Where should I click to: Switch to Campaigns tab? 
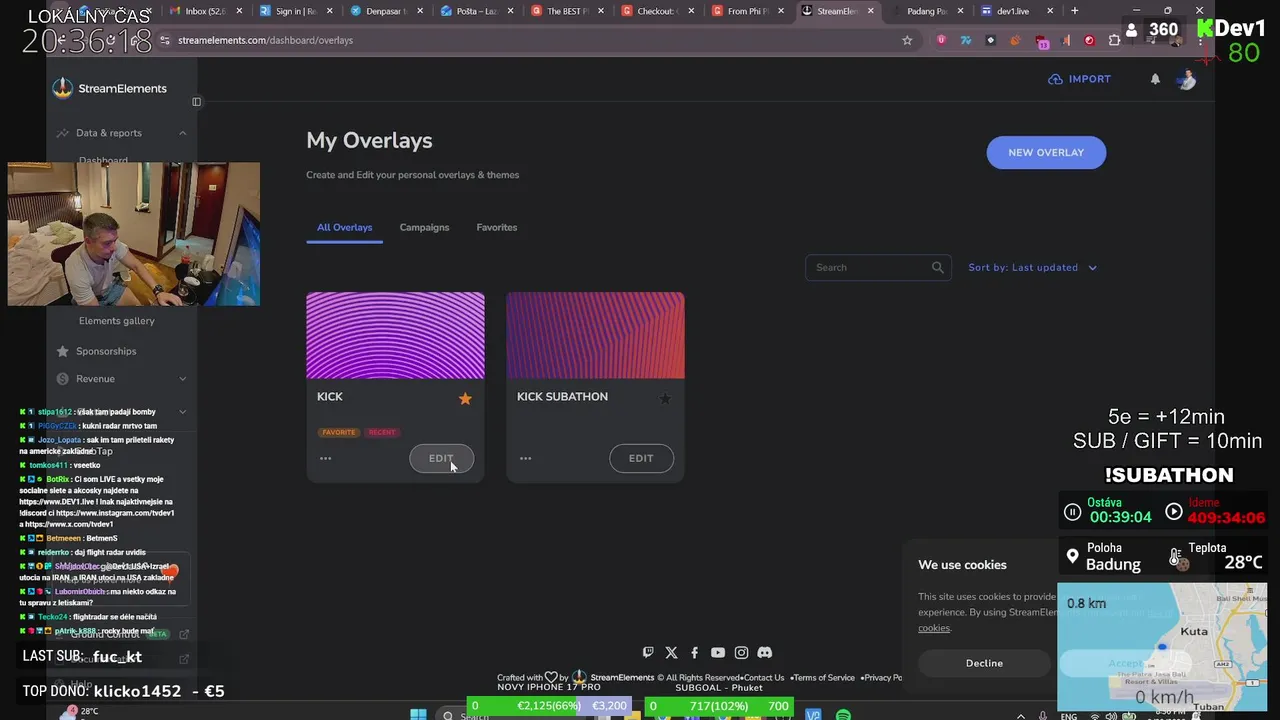424,227
